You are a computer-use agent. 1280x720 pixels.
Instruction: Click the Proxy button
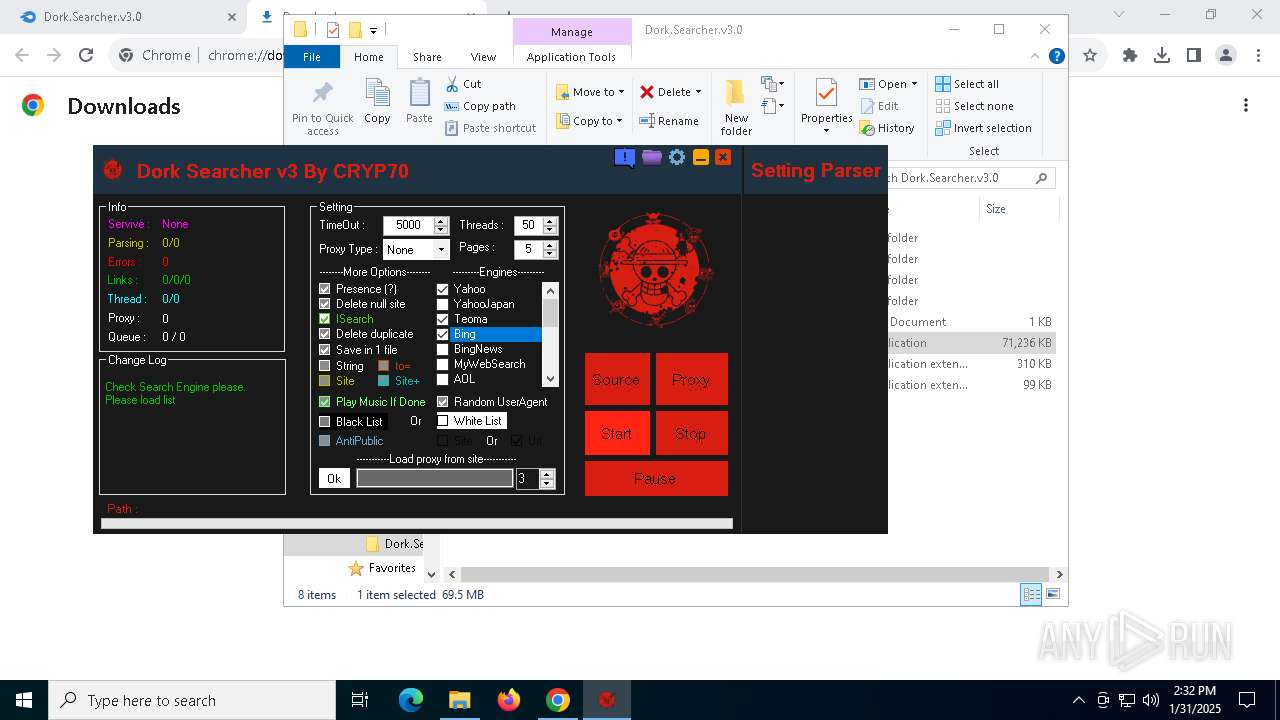click(x=690, y=380)
